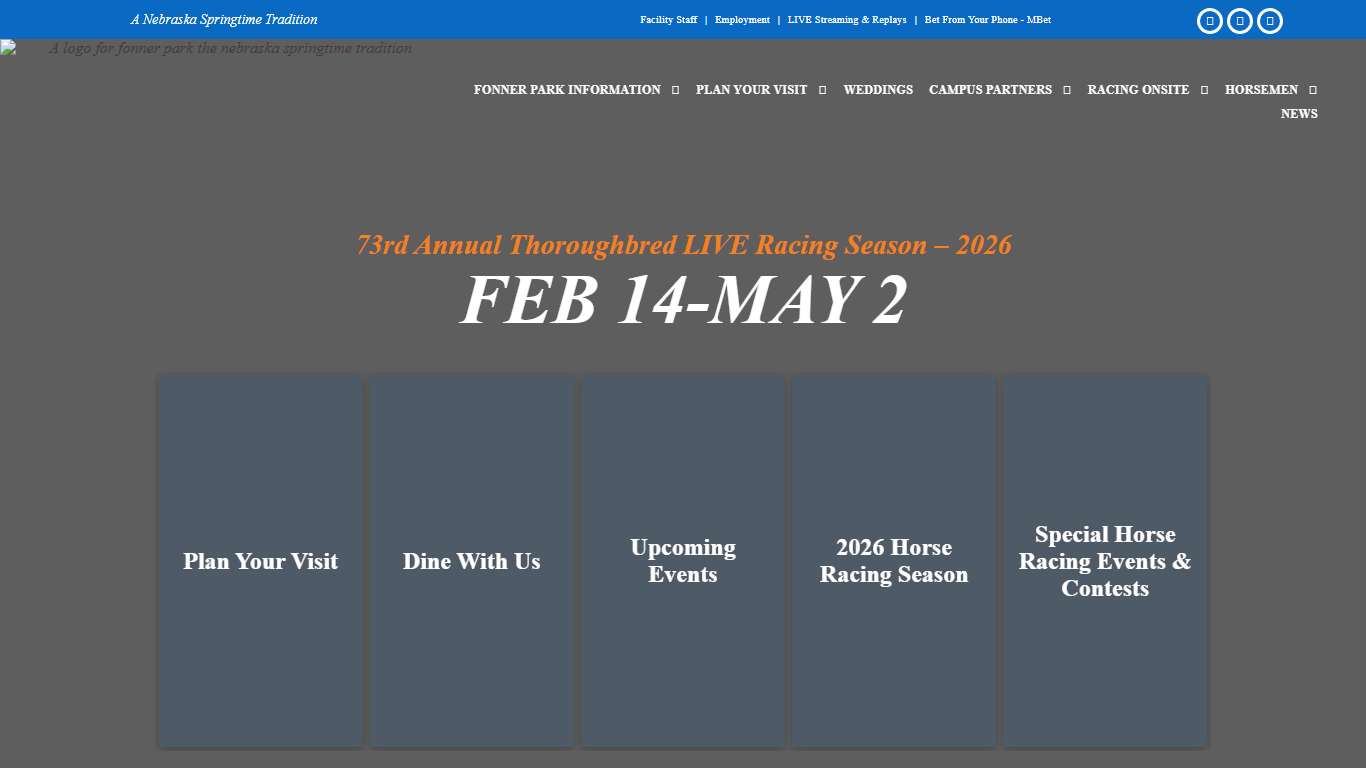Select the Plan Your Visit card
1366x768 pixels.
coord(260,561)
